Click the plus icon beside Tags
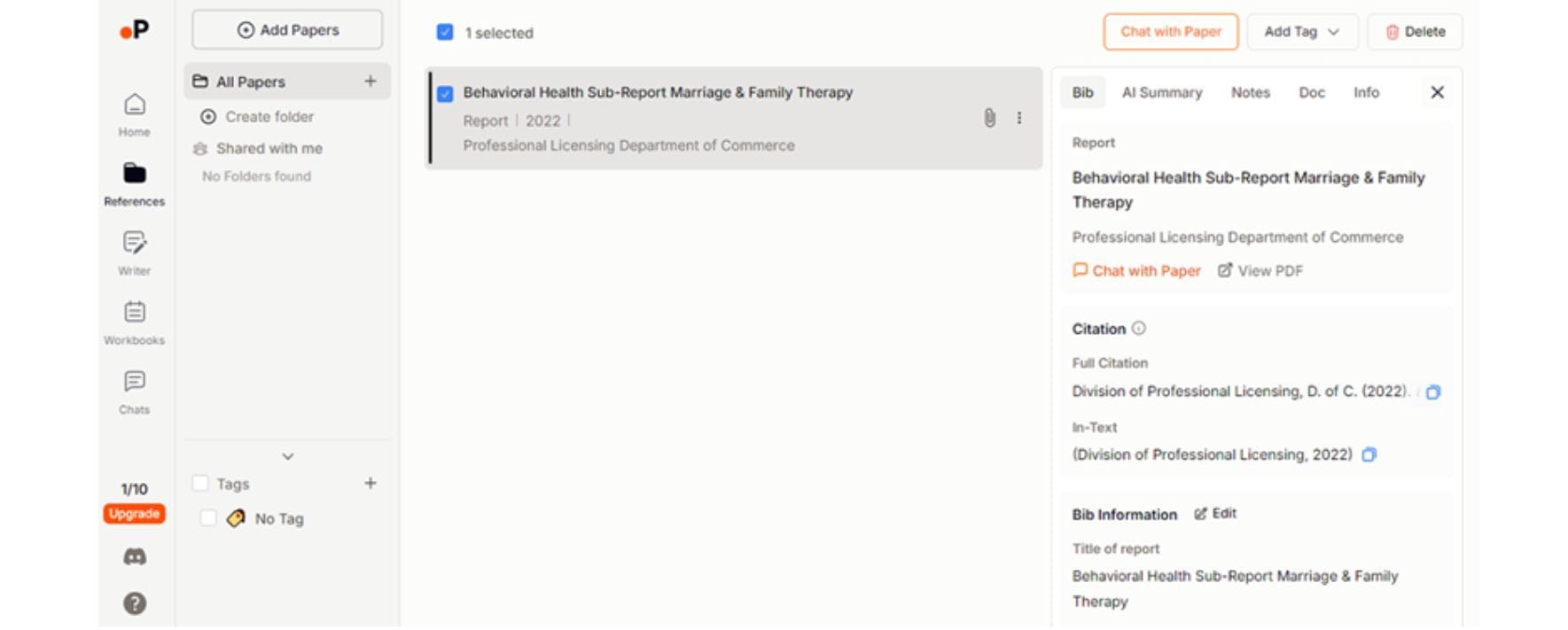The image size is (1568, 630). click(371, 483)
